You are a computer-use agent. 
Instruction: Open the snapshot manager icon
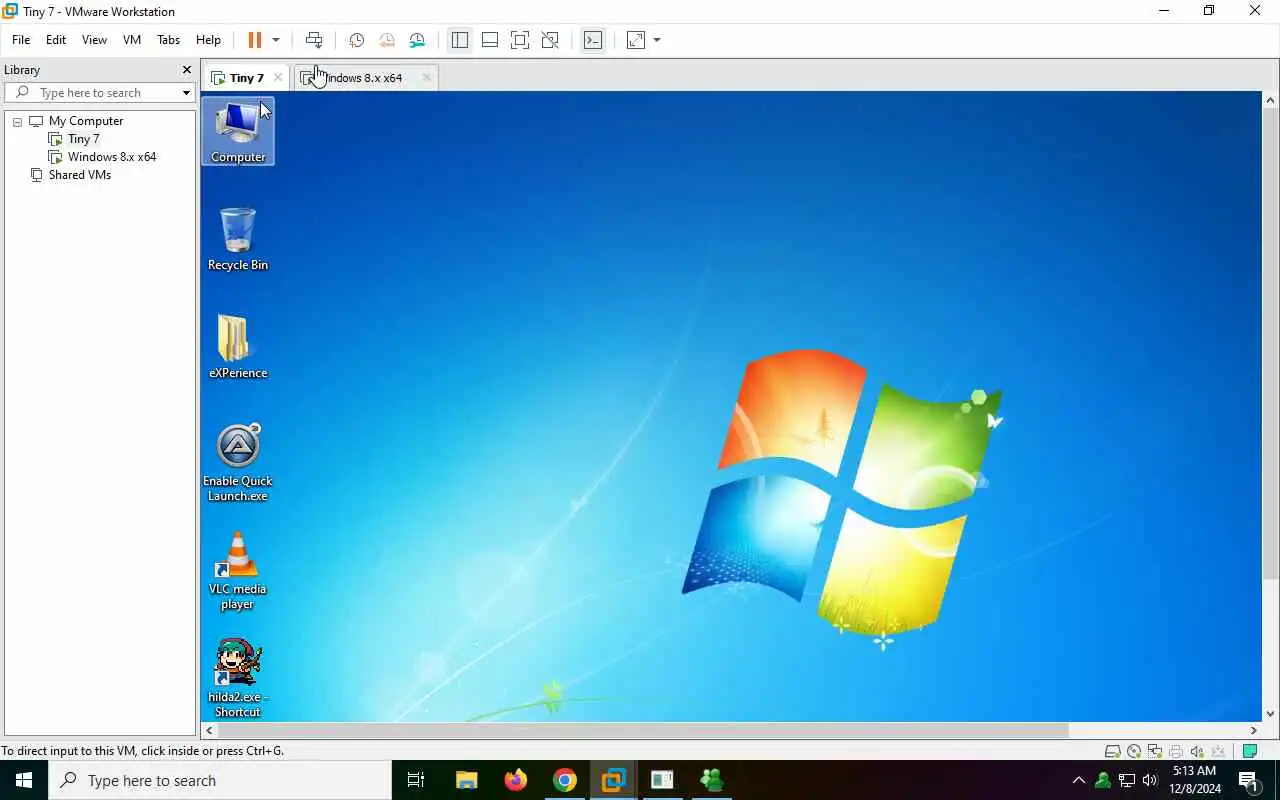click(417, 40)
